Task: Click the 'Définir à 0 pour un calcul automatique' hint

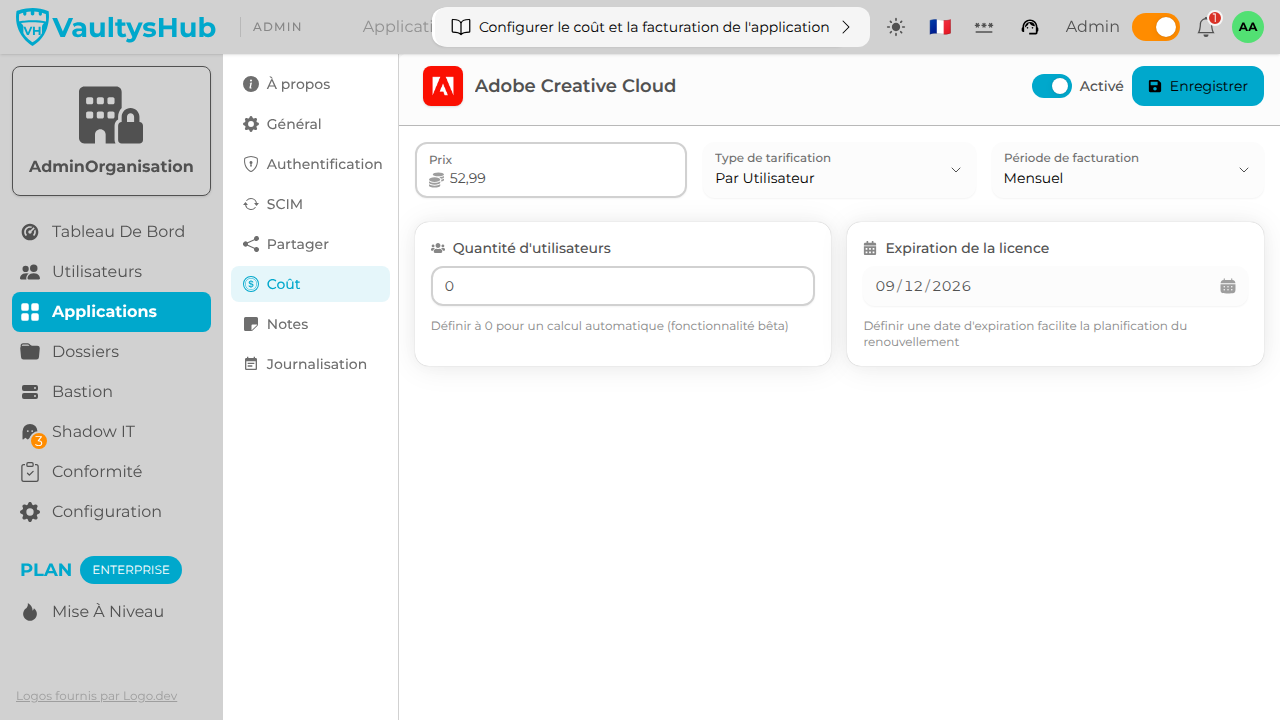Action: [610, 326]
